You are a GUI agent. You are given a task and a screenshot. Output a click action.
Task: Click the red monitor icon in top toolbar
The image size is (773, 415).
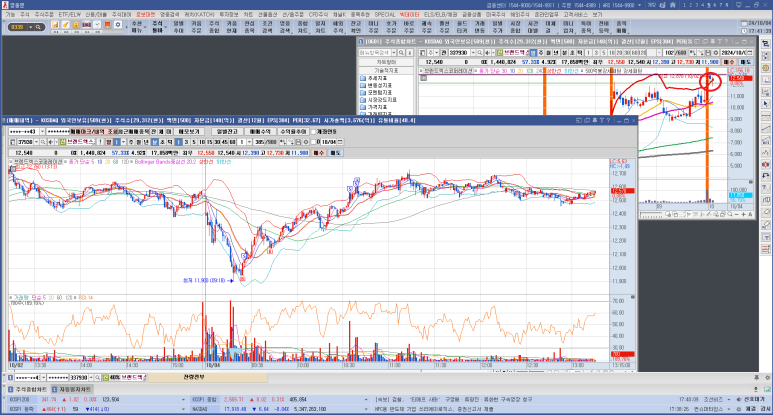pos(107,25)
